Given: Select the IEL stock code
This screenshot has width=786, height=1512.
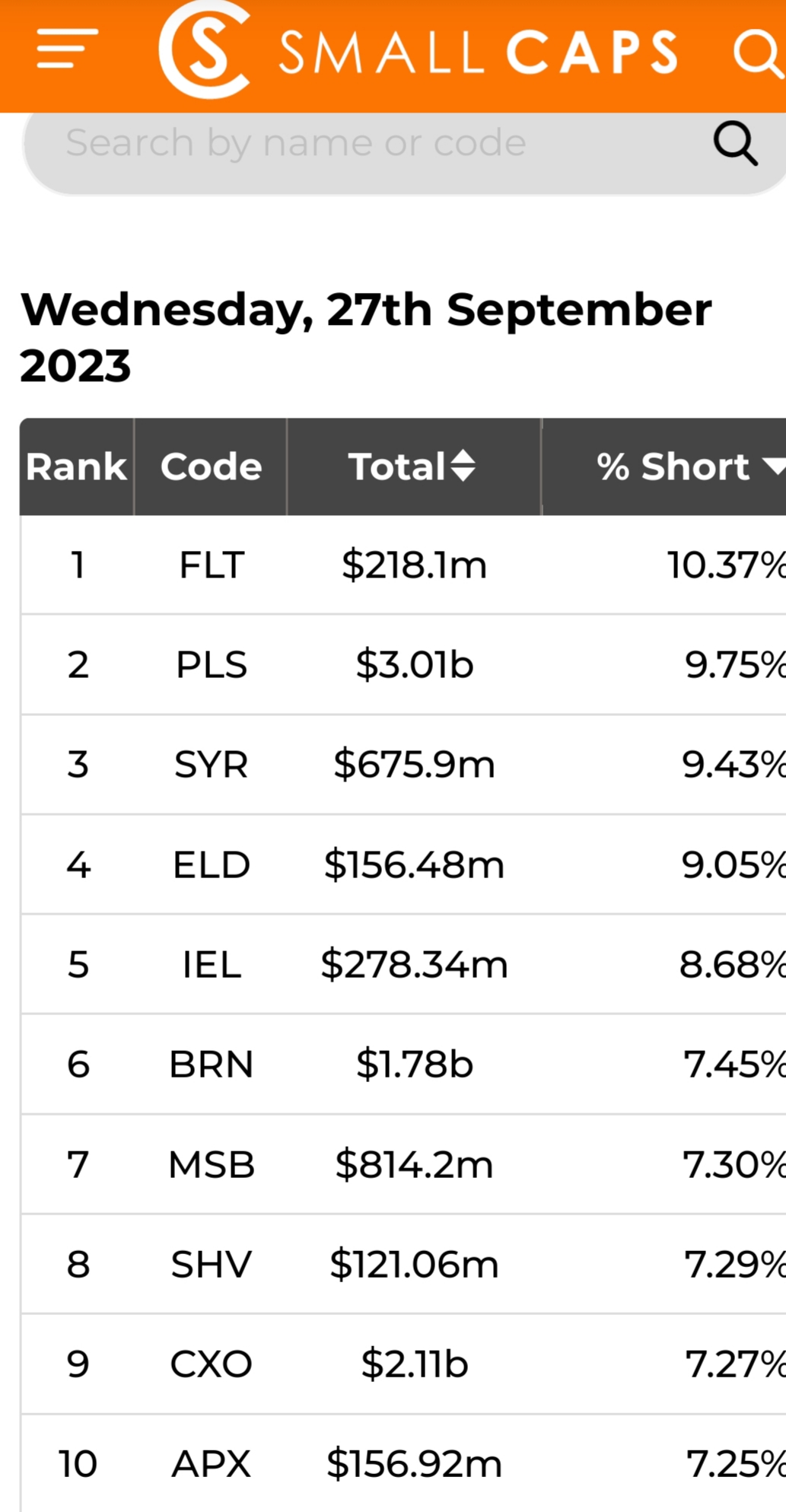Looking at the screenshot, I should point(211,965).
